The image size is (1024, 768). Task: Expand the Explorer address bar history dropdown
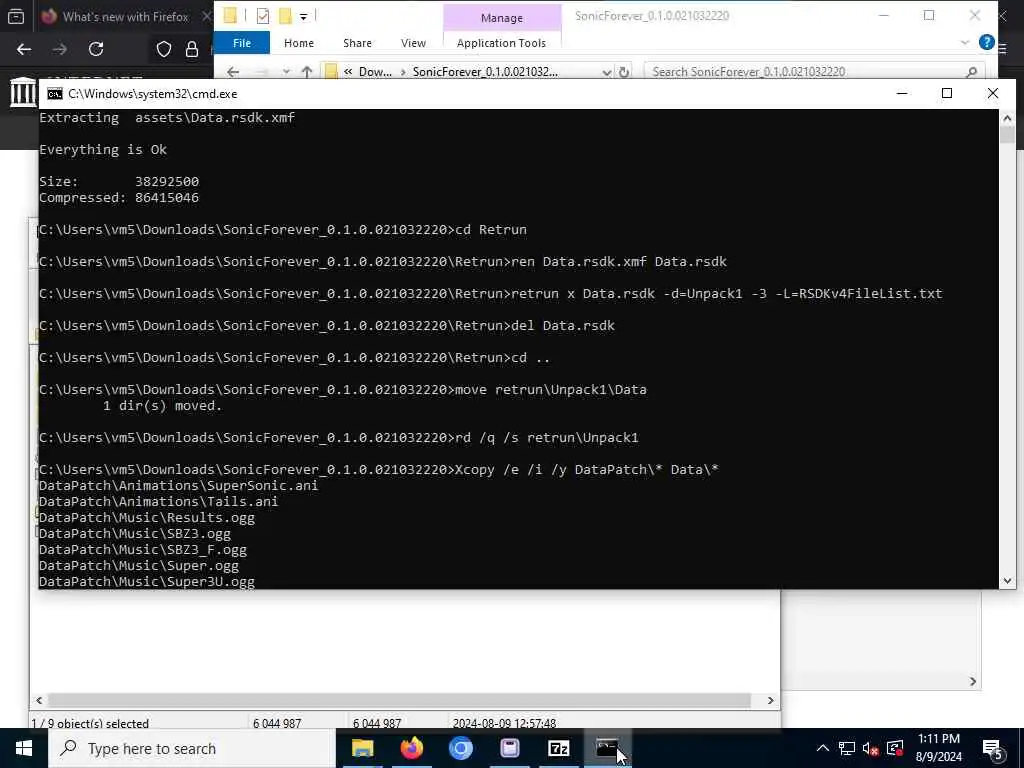click(x=607, y=72)
